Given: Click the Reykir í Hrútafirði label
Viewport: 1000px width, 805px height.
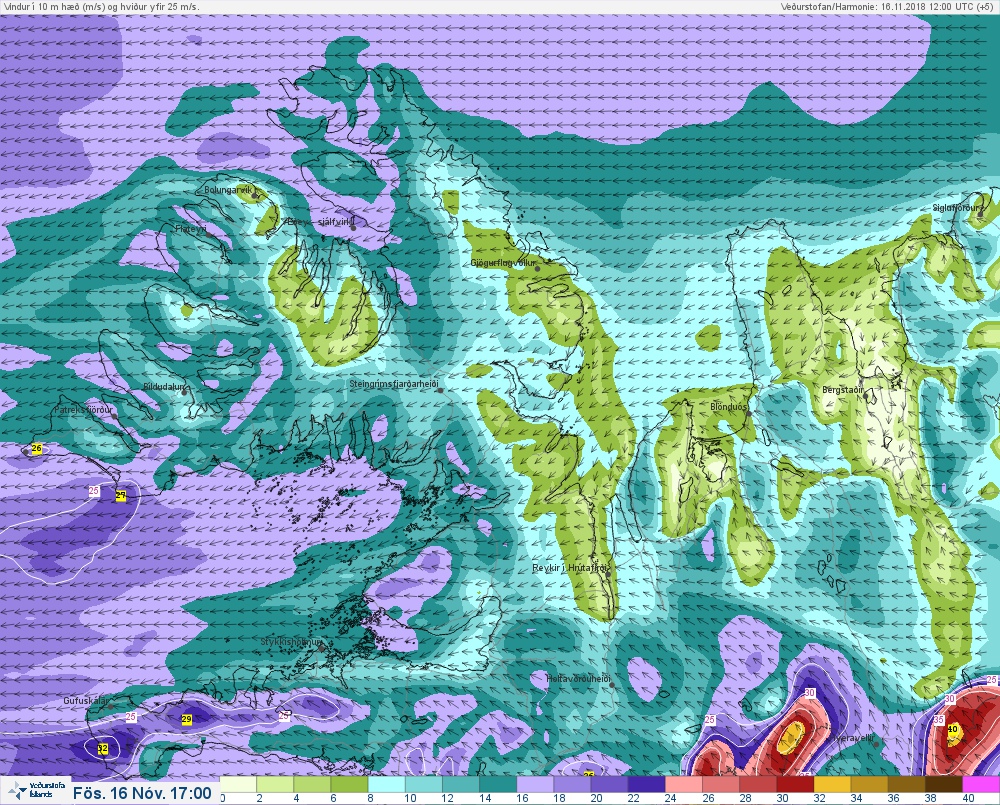Looking at the screenshot, I should tap(571, 568).
